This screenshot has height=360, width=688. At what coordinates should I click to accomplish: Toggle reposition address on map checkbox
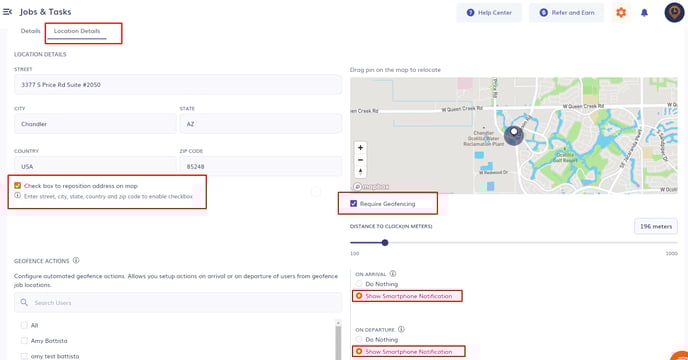(18, 186)
